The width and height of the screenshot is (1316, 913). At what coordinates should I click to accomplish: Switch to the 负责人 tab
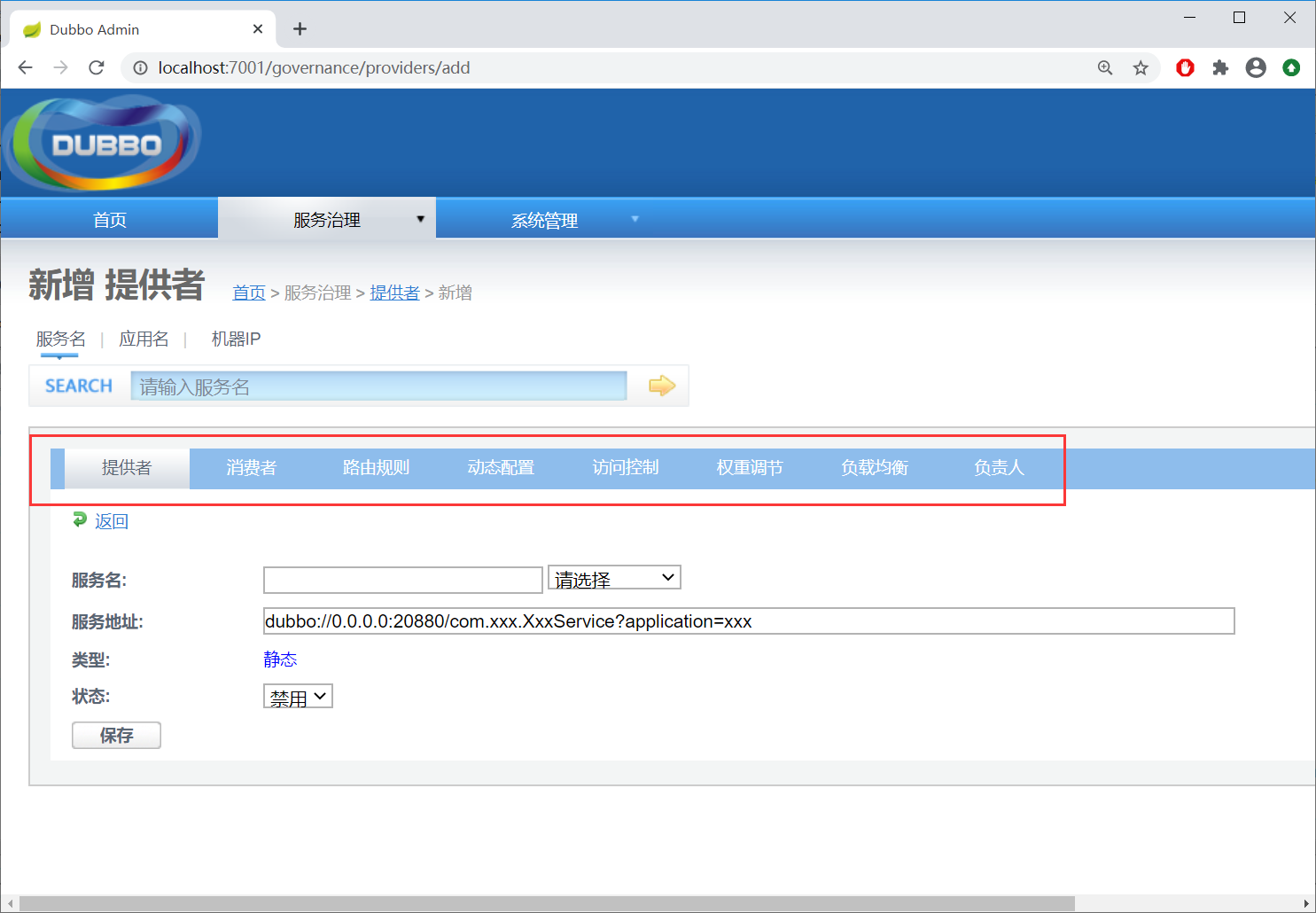point(999,468)
